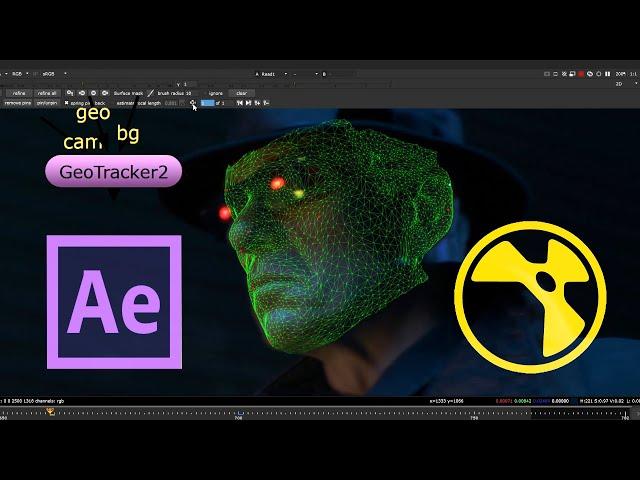Click the orange playhead marker on timeline
This screenshot has height=480, width=640.
pyautogui.click(x=51, y=411)
